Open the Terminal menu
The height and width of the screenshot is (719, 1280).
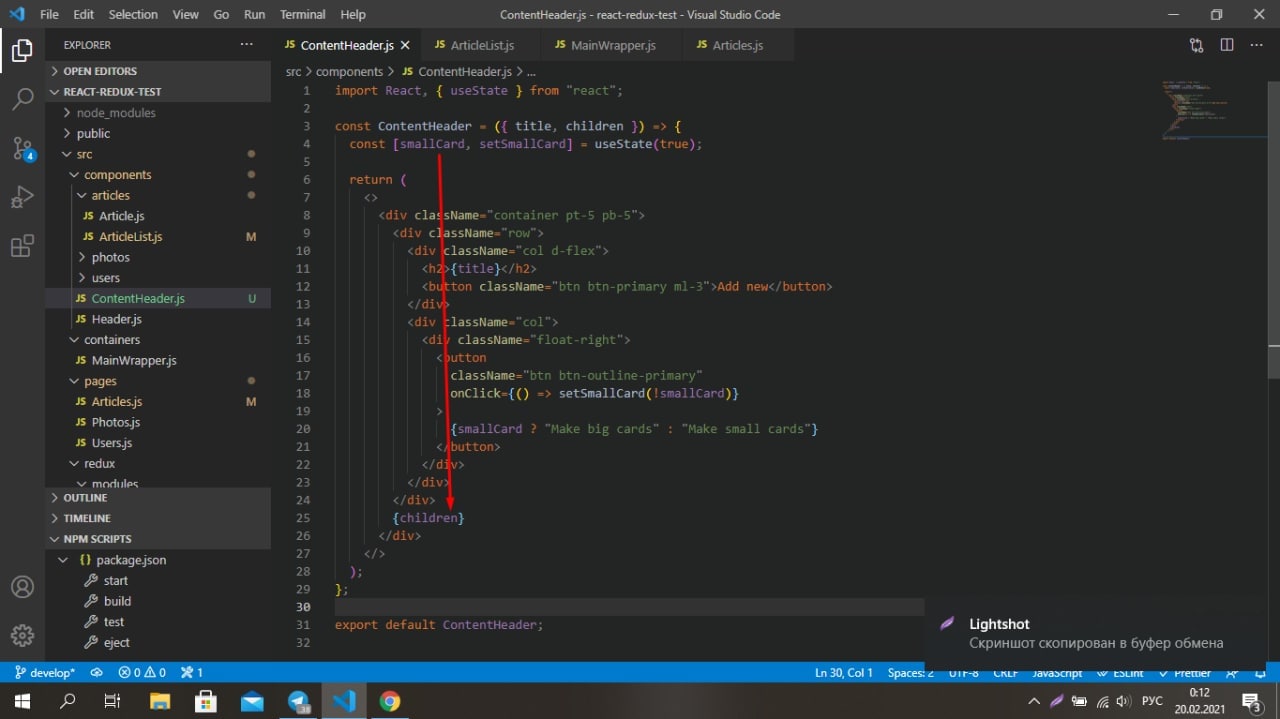(x=302, y=15)
